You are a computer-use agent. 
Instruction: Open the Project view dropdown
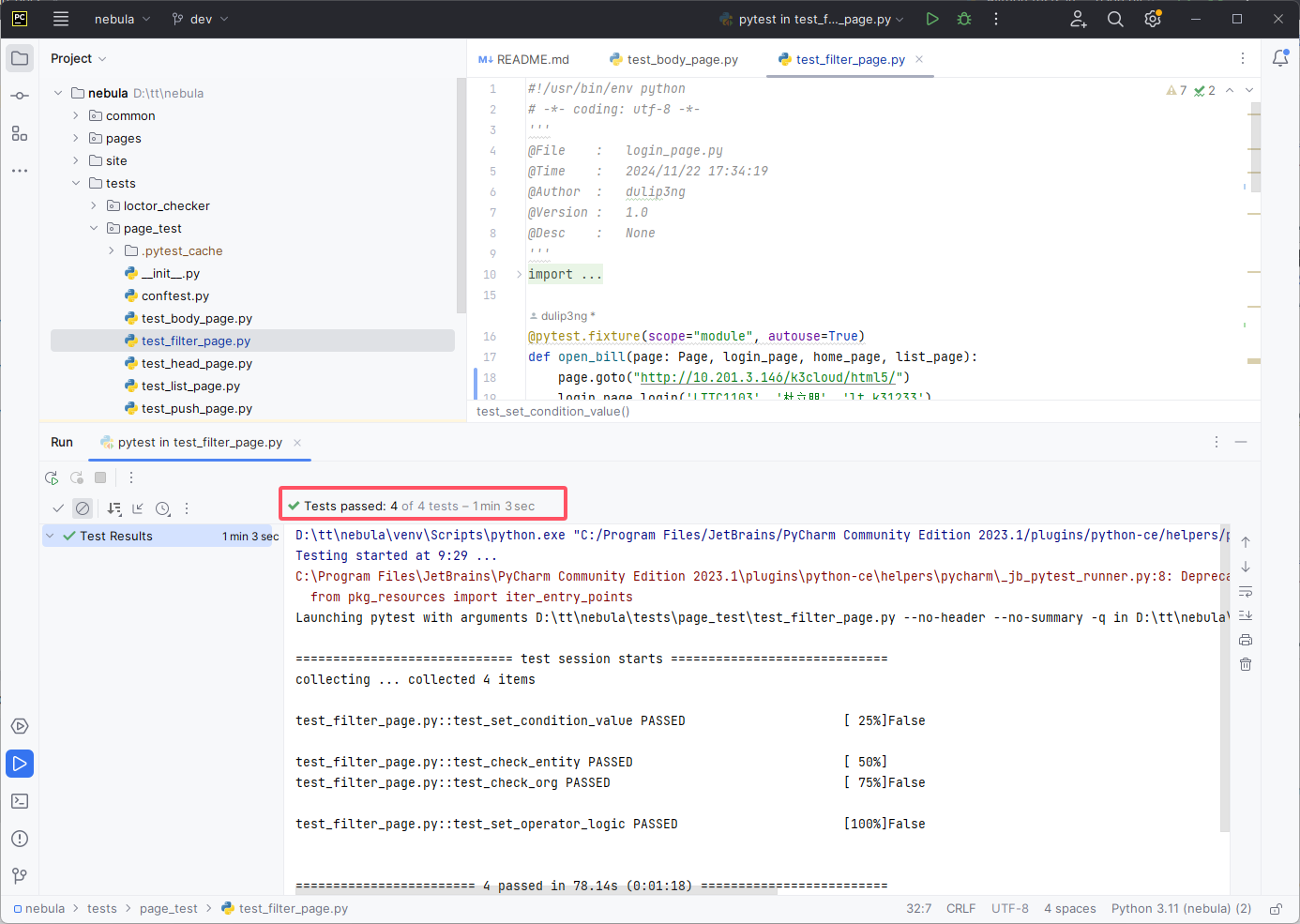79,58
